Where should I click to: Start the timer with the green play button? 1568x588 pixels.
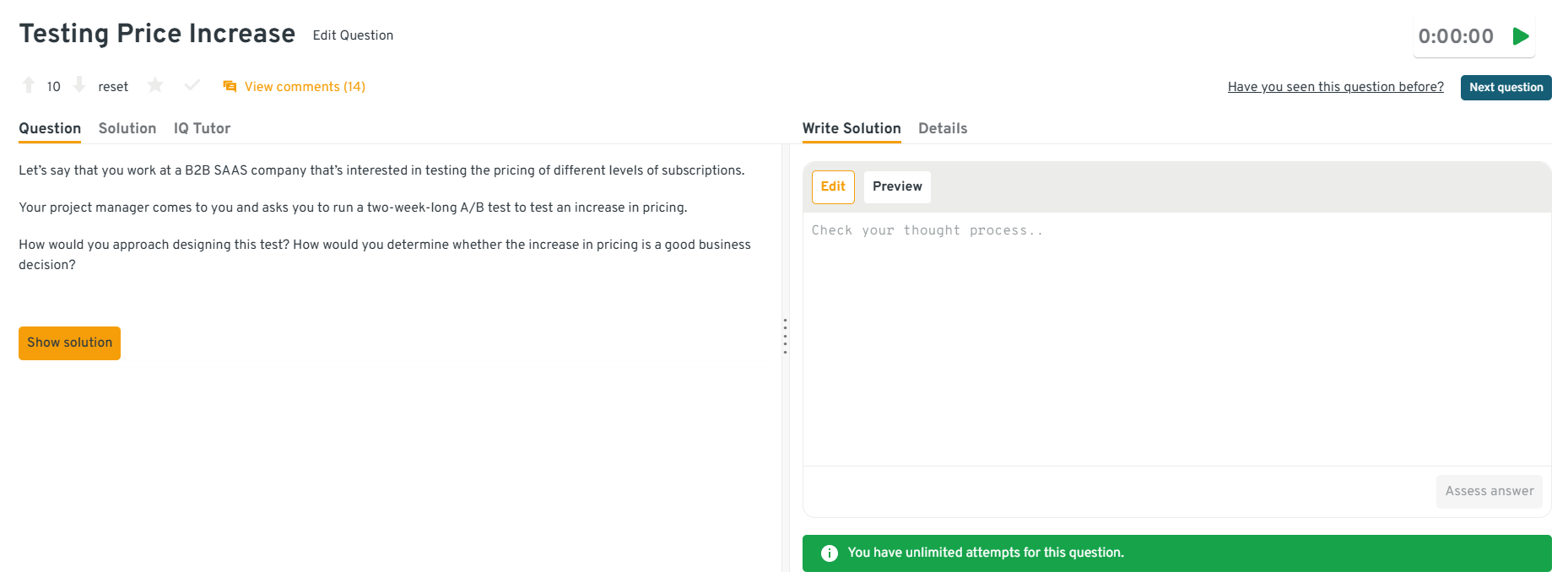(x=1521, y=36)
